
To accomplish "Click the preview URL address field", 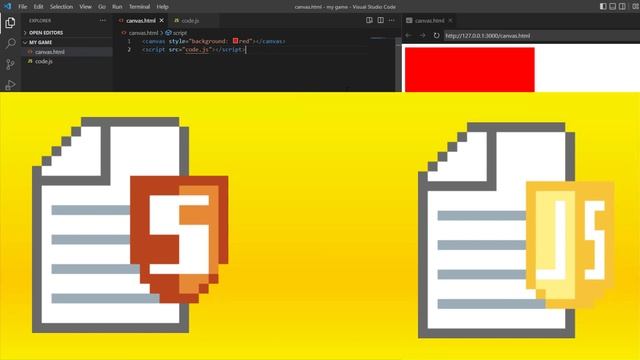I will pyautogui.click(x=541, y=36).
